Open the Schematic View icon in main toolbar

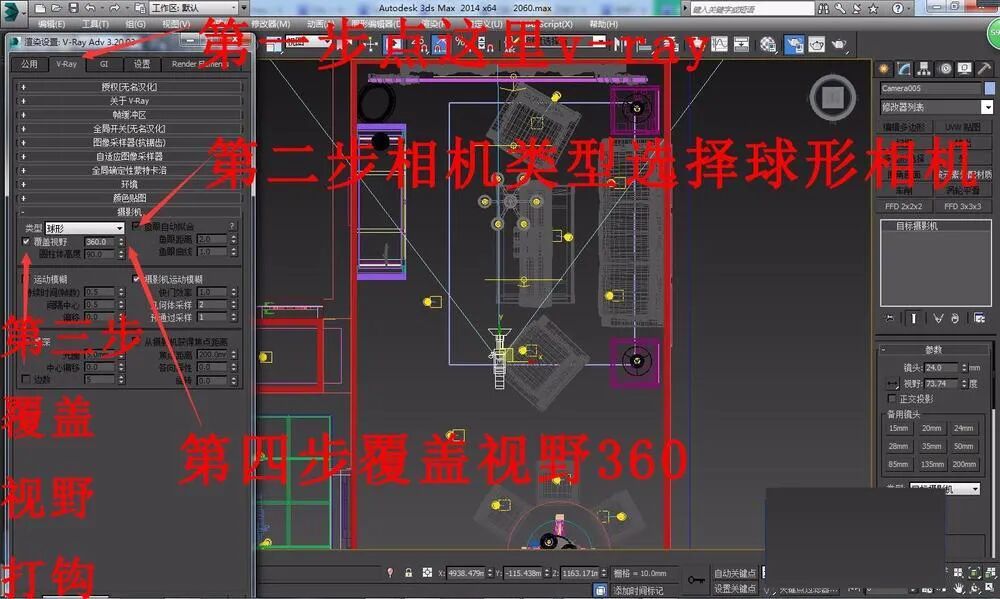pyautogui.click(x=741, y=44)
